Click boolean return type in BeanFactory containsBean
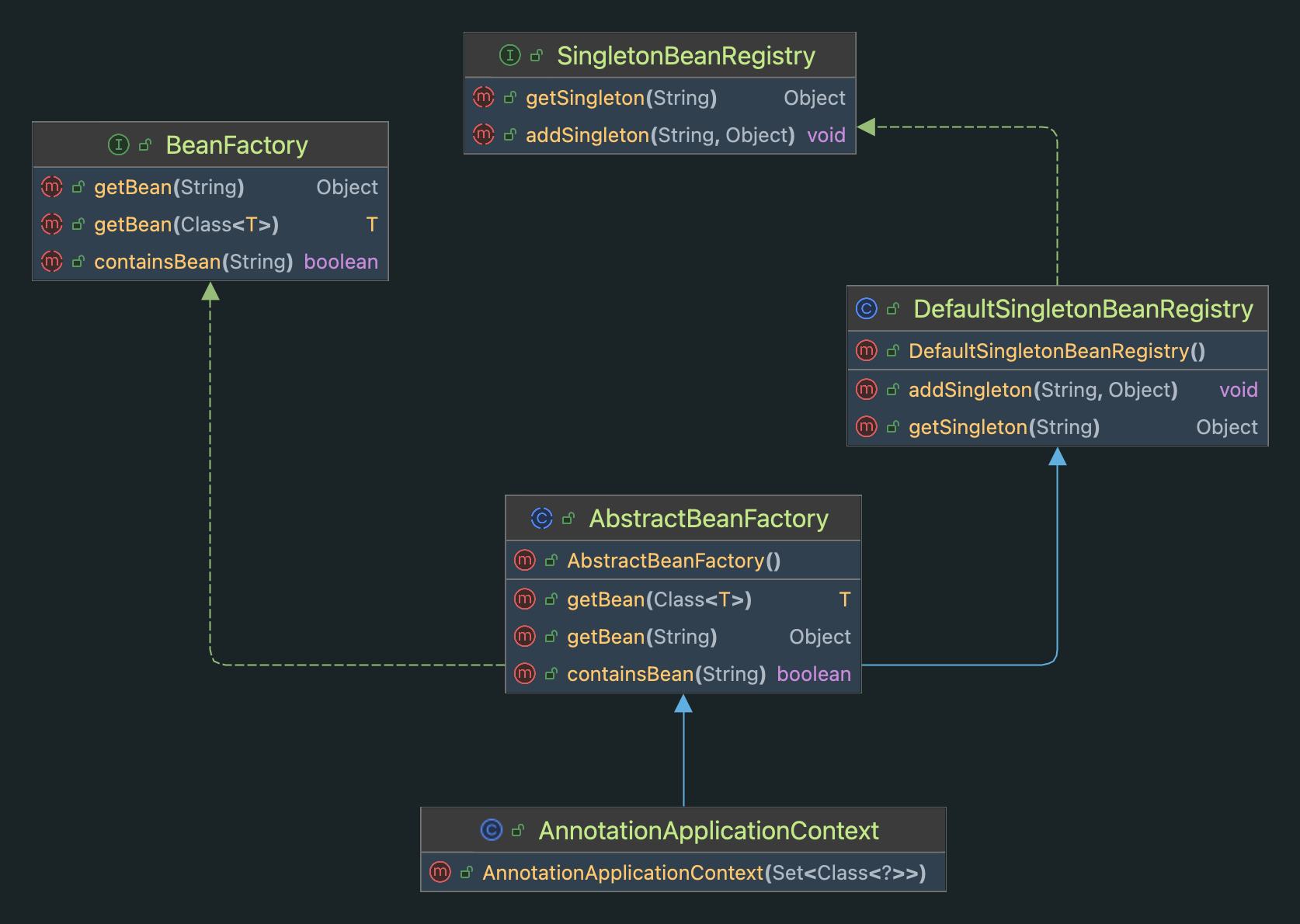Screen dimensions: 1300x924 tap(341, 261)
